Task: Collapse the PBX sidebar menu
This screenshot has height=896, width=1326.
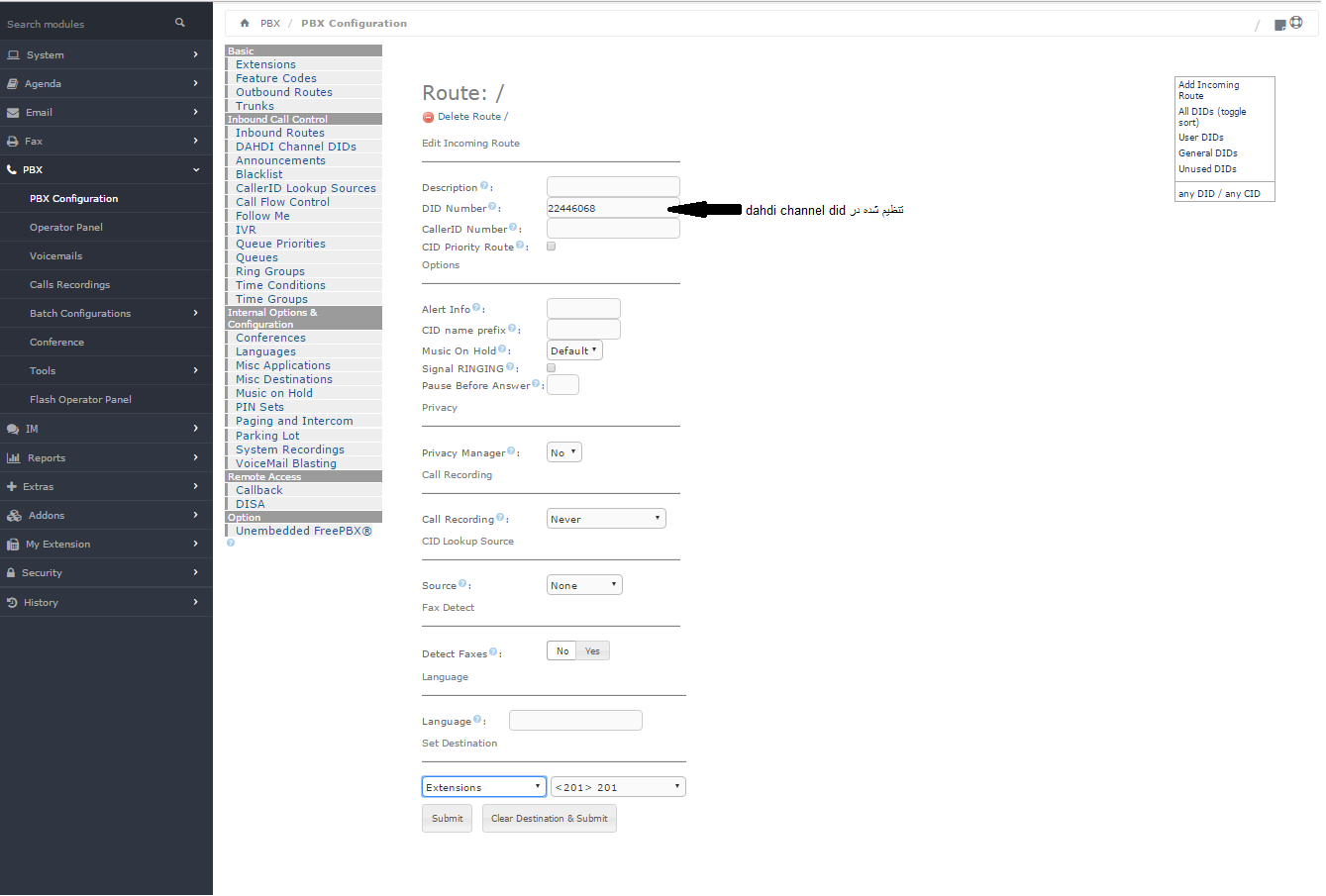Action: 106,169
